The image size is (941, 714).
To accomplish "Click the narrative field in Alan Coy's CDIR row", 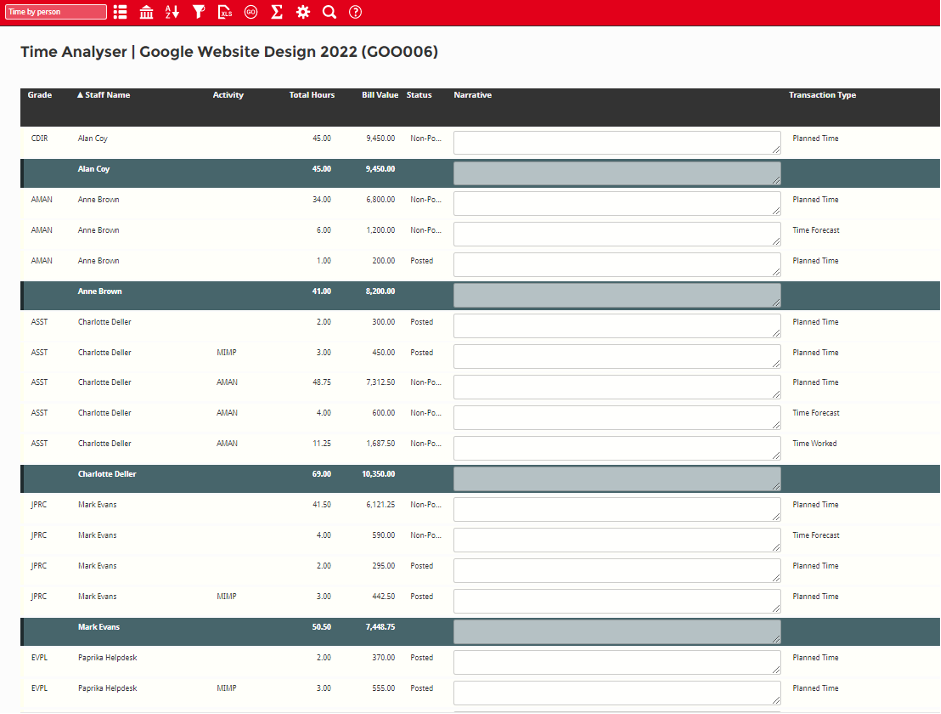I will (x=616, y=142).
